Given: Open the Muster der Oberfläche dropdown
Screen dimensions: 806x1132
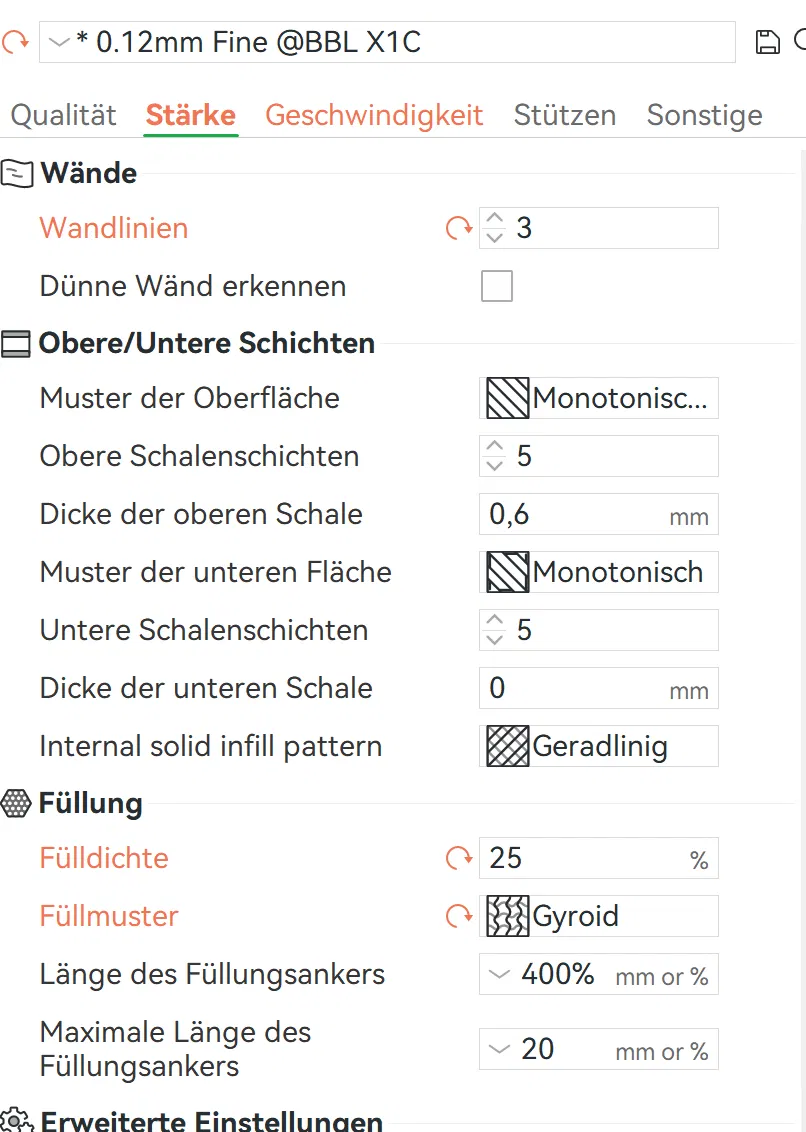Looking at the screenshot, I should click(598, 399).
